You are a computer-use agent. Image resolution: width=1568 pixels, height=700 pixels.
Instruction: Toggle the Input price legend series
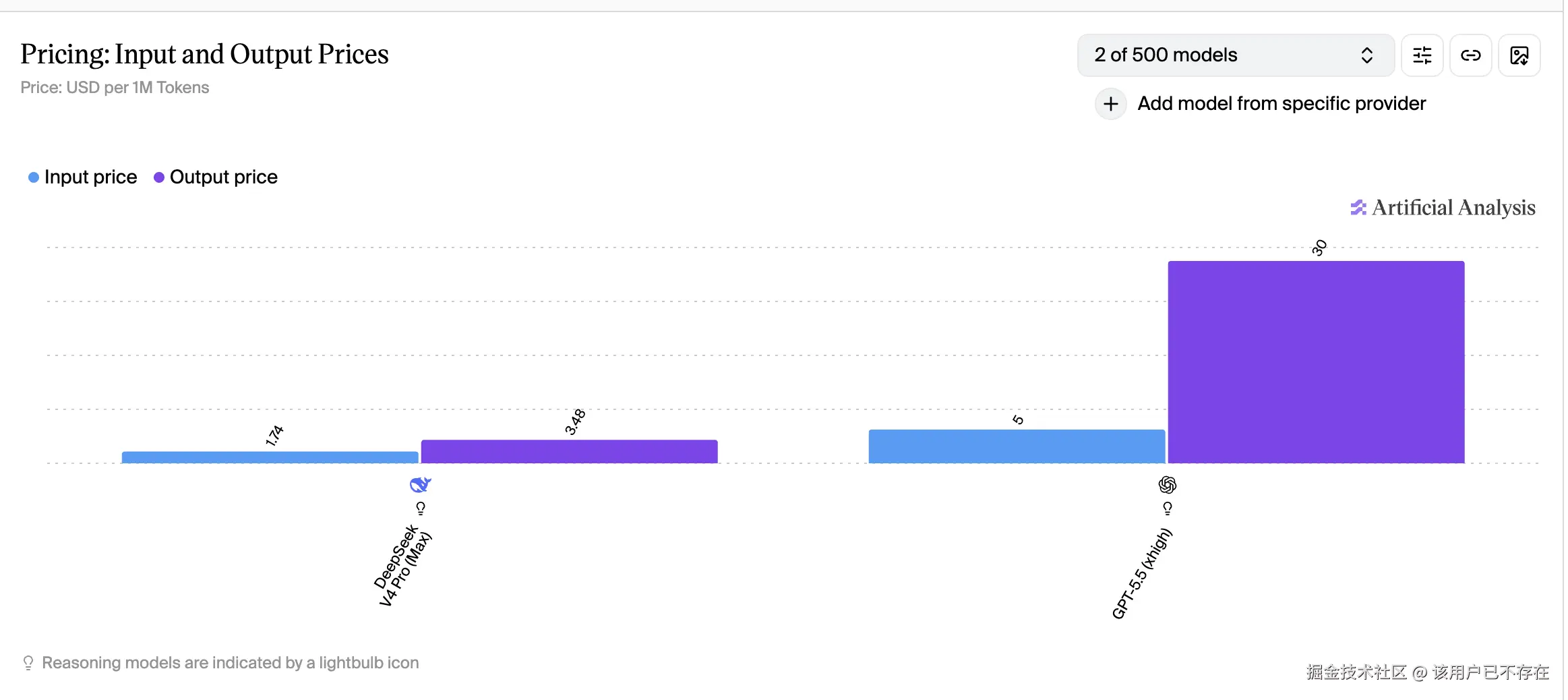pos(90,177)
